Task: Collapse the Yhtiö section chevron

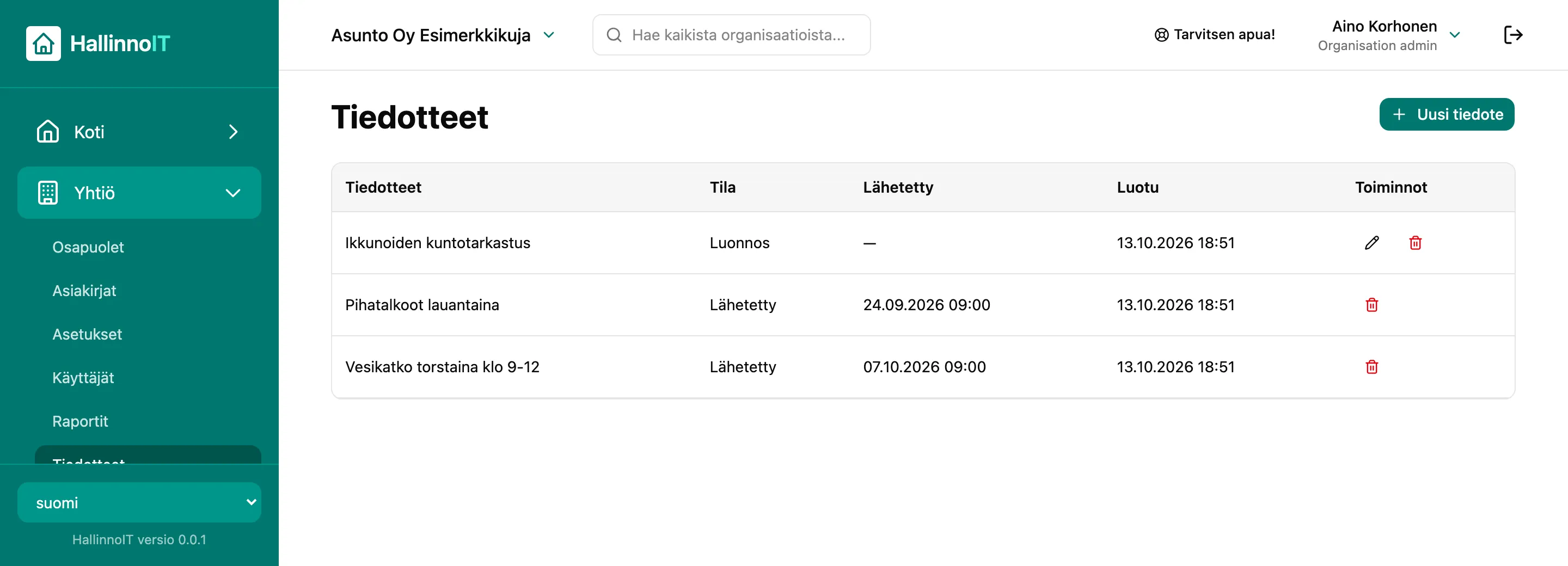Action: (233, 194)
